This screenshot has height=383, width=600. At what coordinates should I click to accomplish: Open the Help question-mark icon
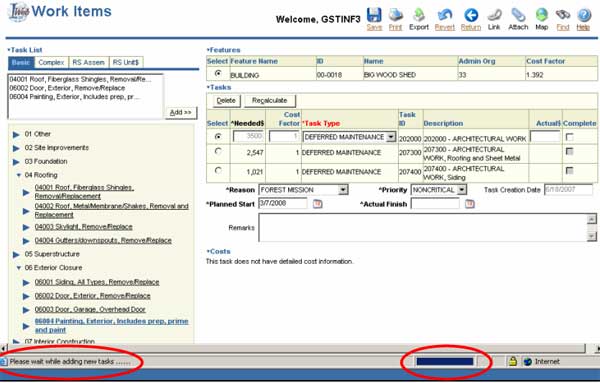[584, 15]
